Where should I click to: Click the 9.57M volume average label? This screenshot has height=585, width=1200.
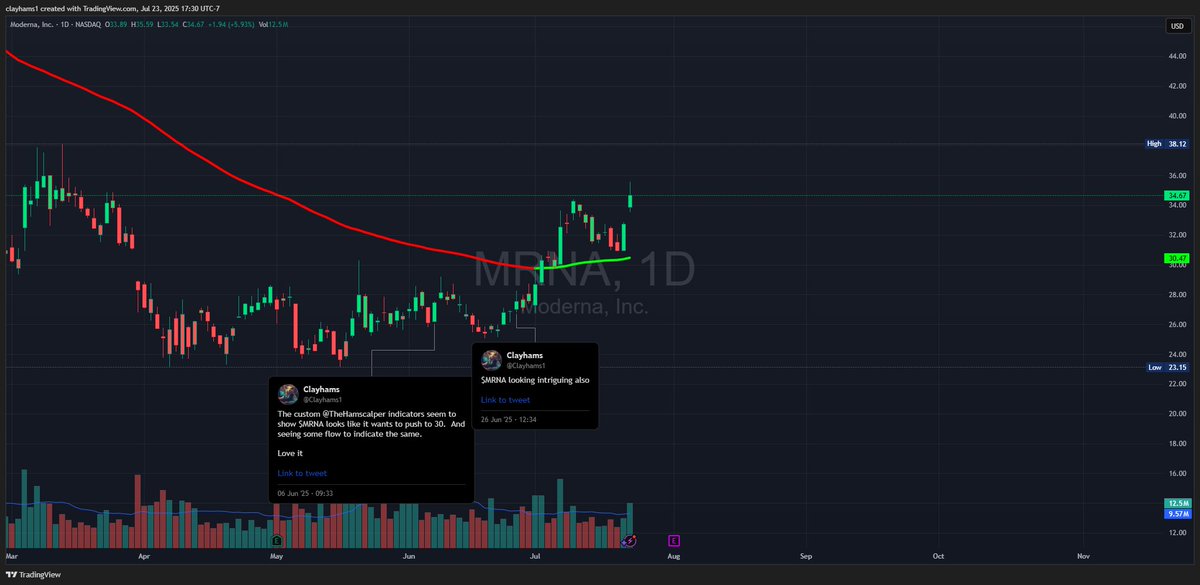(1177, 513)
